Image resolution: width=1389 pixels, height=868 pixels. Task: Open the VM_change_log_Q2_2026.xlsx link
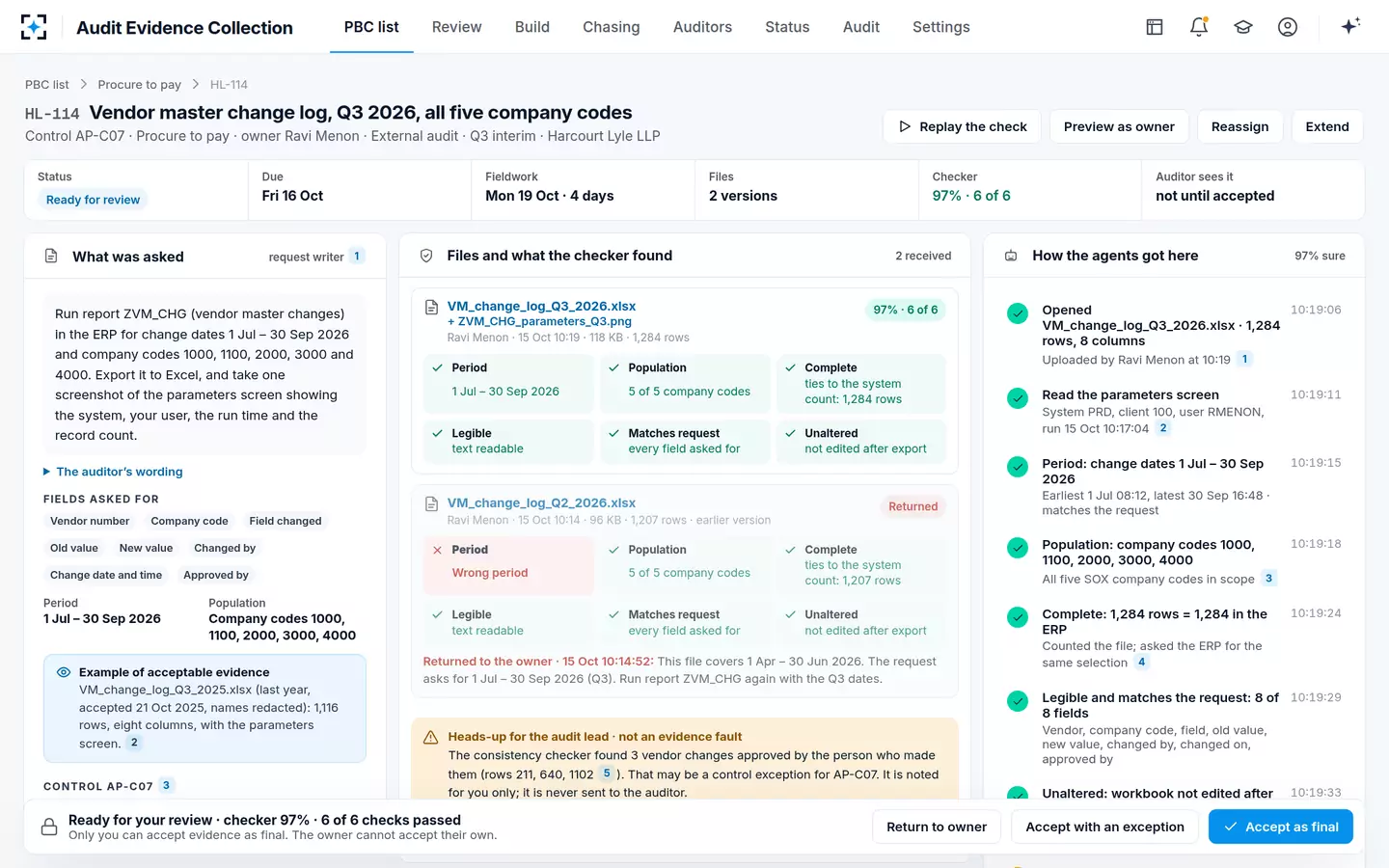(x=541, y=502)
